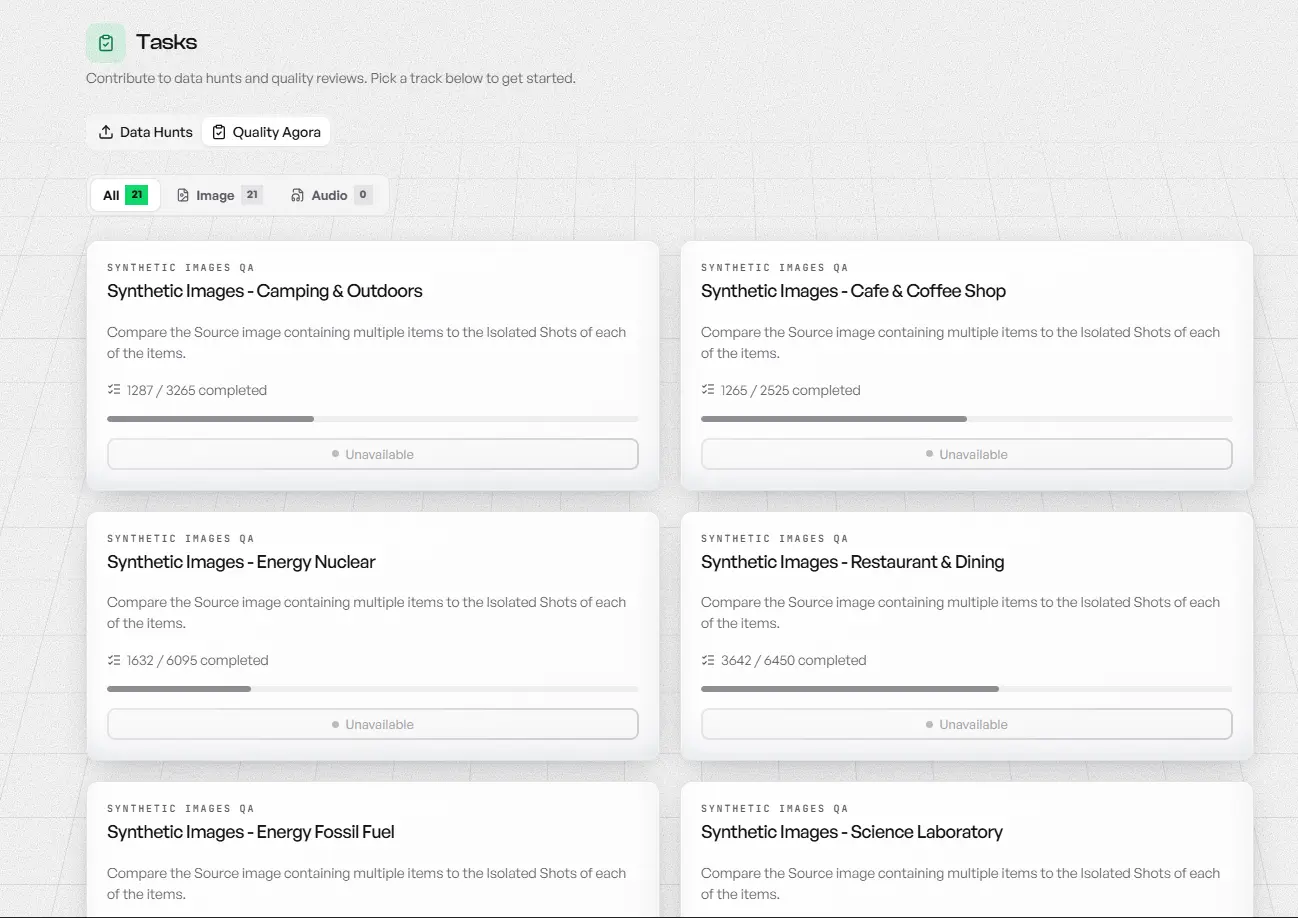This screenshot has width=1298, height=918.
Task: Click the Cafe & Coffee Shop progress bar
Action: coord(967,419)
